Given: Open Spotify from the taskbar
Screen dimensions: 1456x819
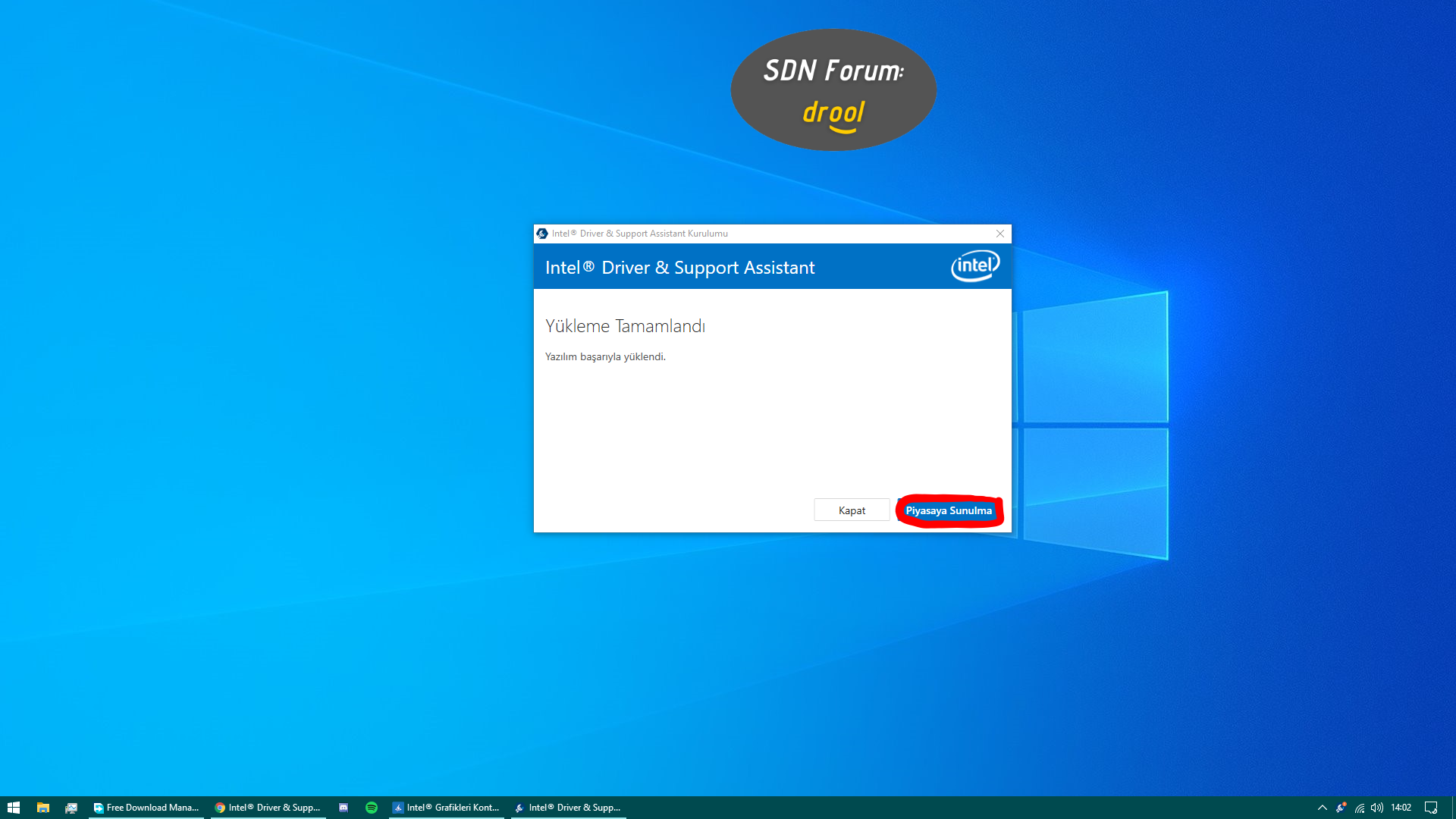Looking at the screenshot, I should (x=372, y=808).
